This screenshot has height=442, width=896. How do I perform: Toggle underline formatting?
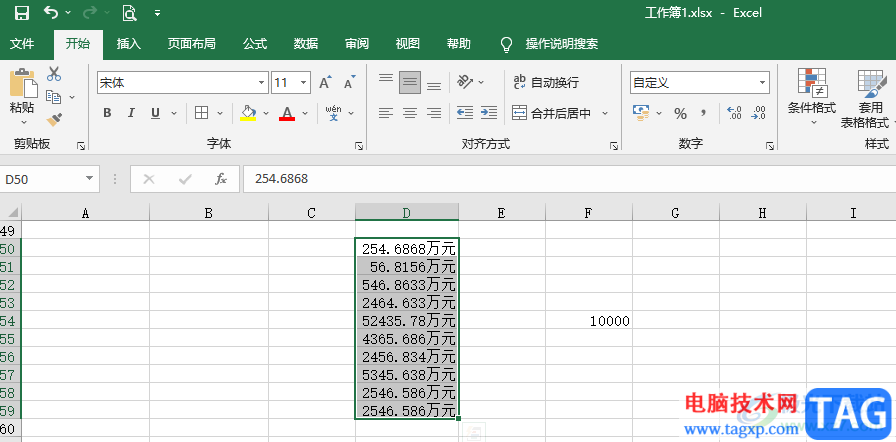click(x=155, y=113)
